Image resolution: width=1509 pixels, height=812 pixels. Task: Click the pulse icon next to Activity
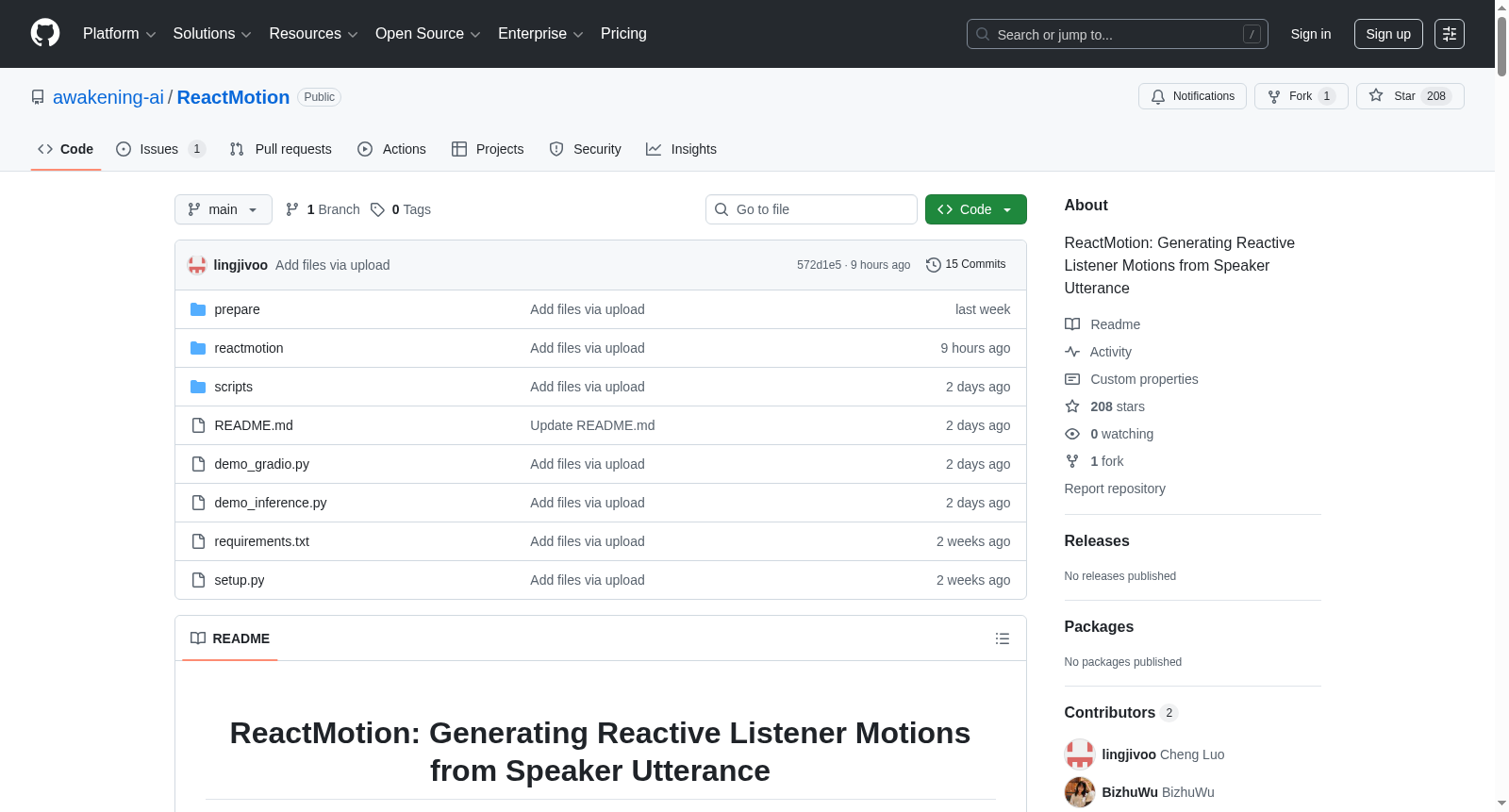pyautogui.click(x=1072, y=352)
